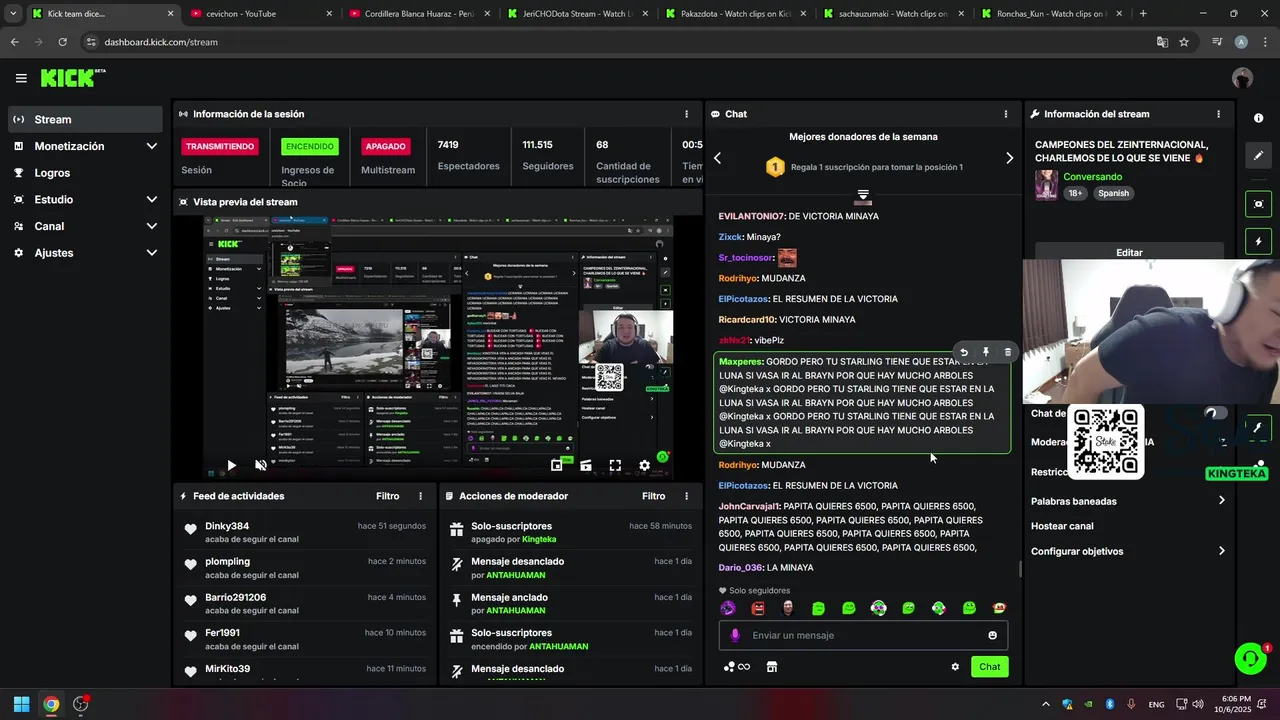Open options menu for Chat panel
Image resolution: width=1280 pixels, height=720 pixels.
tap(1005, 114)
